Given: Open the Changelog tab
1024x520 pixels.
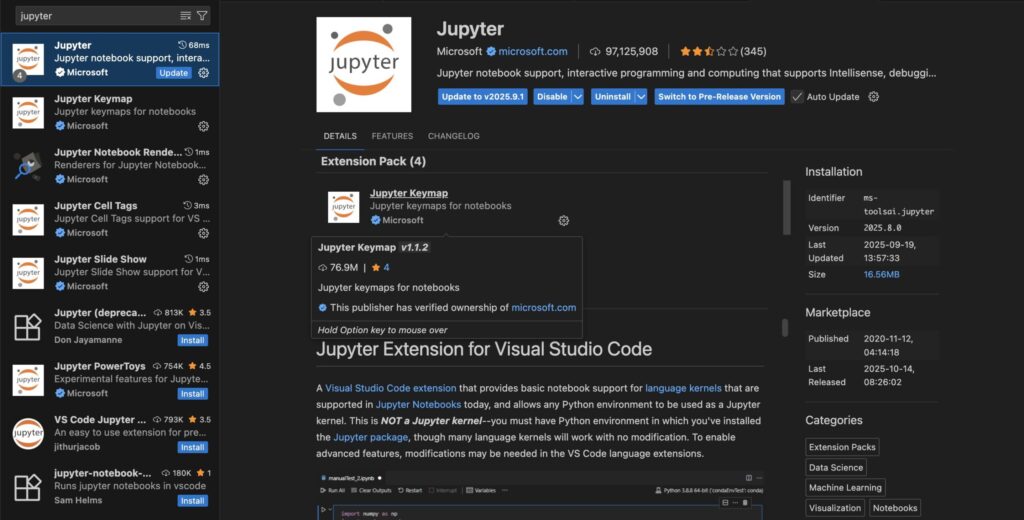Looking at the screenshot, I should pos(453,136).
